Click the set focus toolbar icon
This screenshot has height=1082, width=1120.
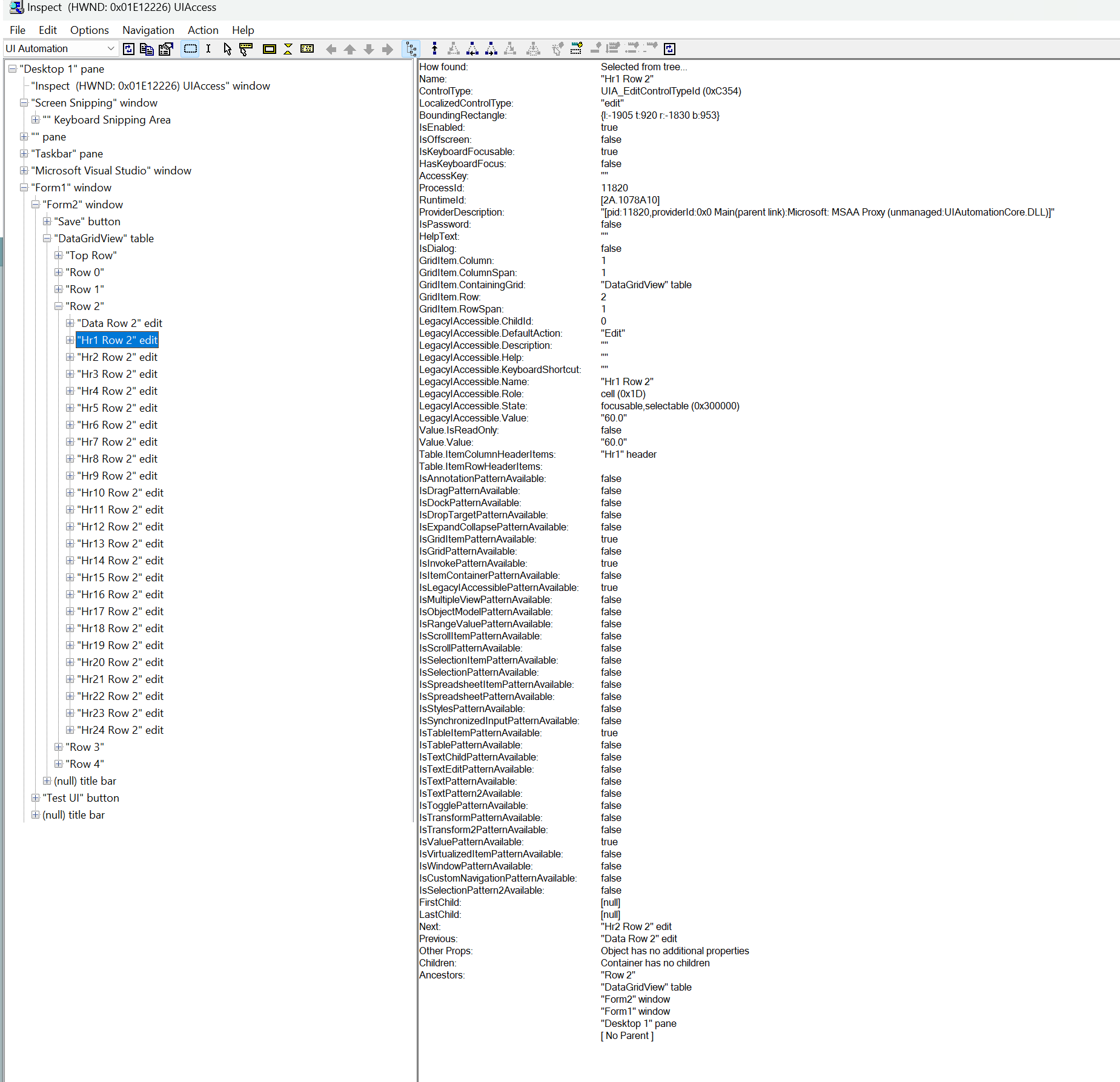pos(557,48)
